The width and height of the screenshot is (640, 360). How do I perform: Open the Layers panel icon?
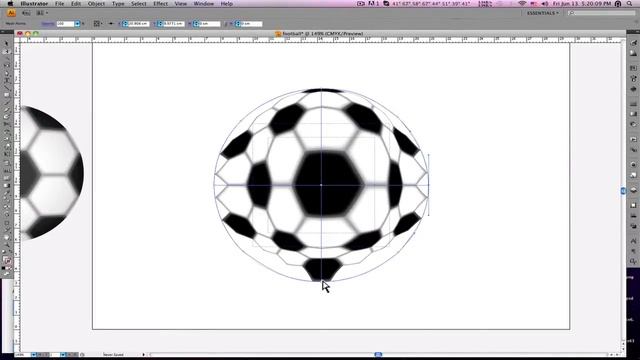633,190
